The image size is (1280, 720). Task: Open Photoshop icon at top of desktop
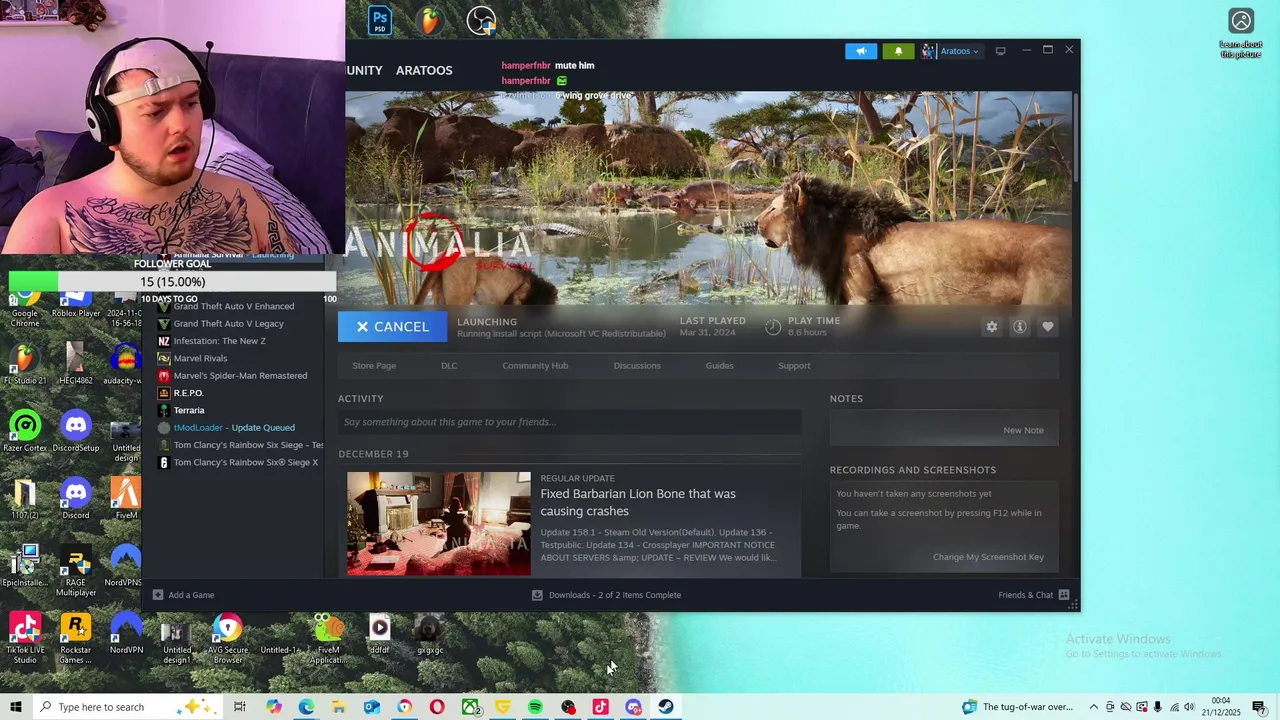[x=379, y=20]
